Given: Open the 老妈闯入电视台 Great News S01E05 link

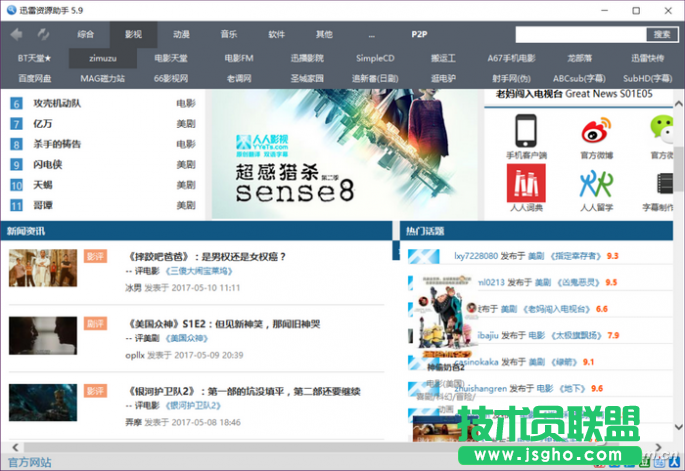Looking at the screenshot, I should click(x=574, y=94).
